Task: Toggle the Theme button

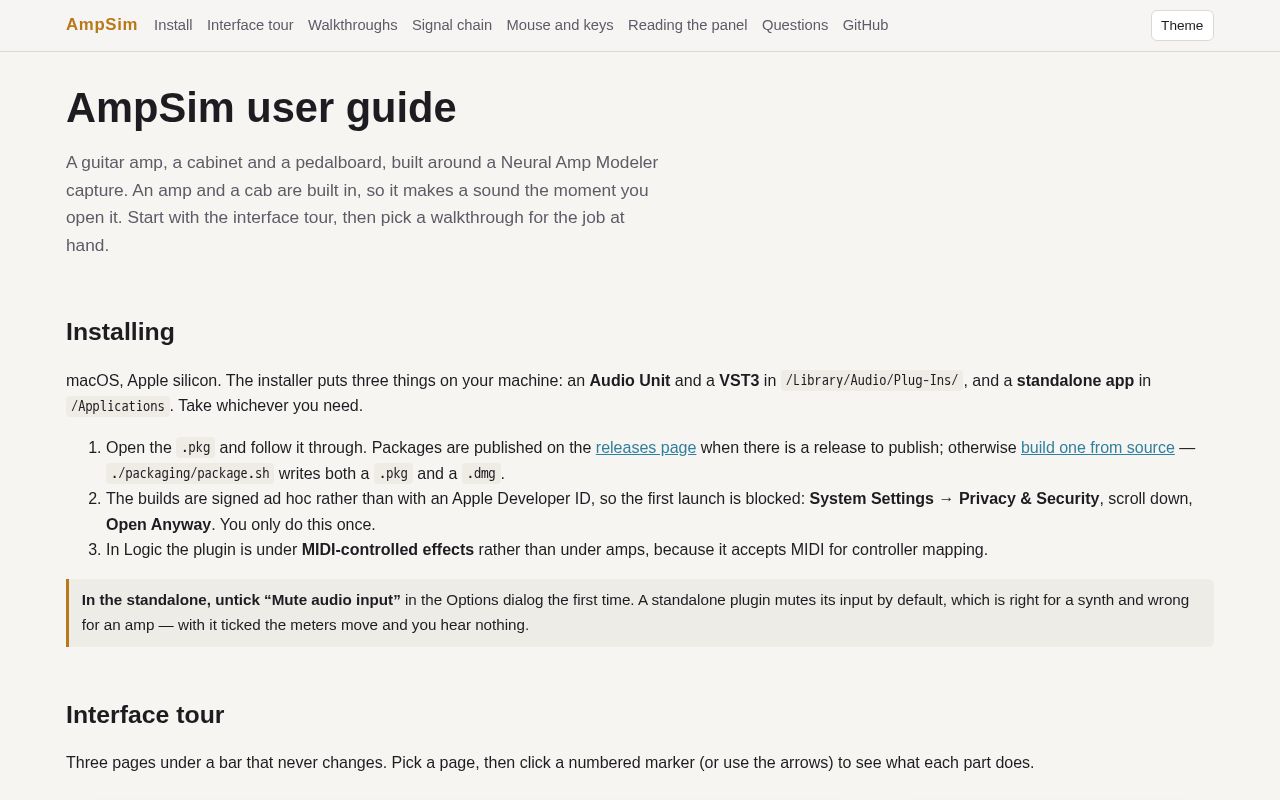Action: click(x=1182, y=25)
